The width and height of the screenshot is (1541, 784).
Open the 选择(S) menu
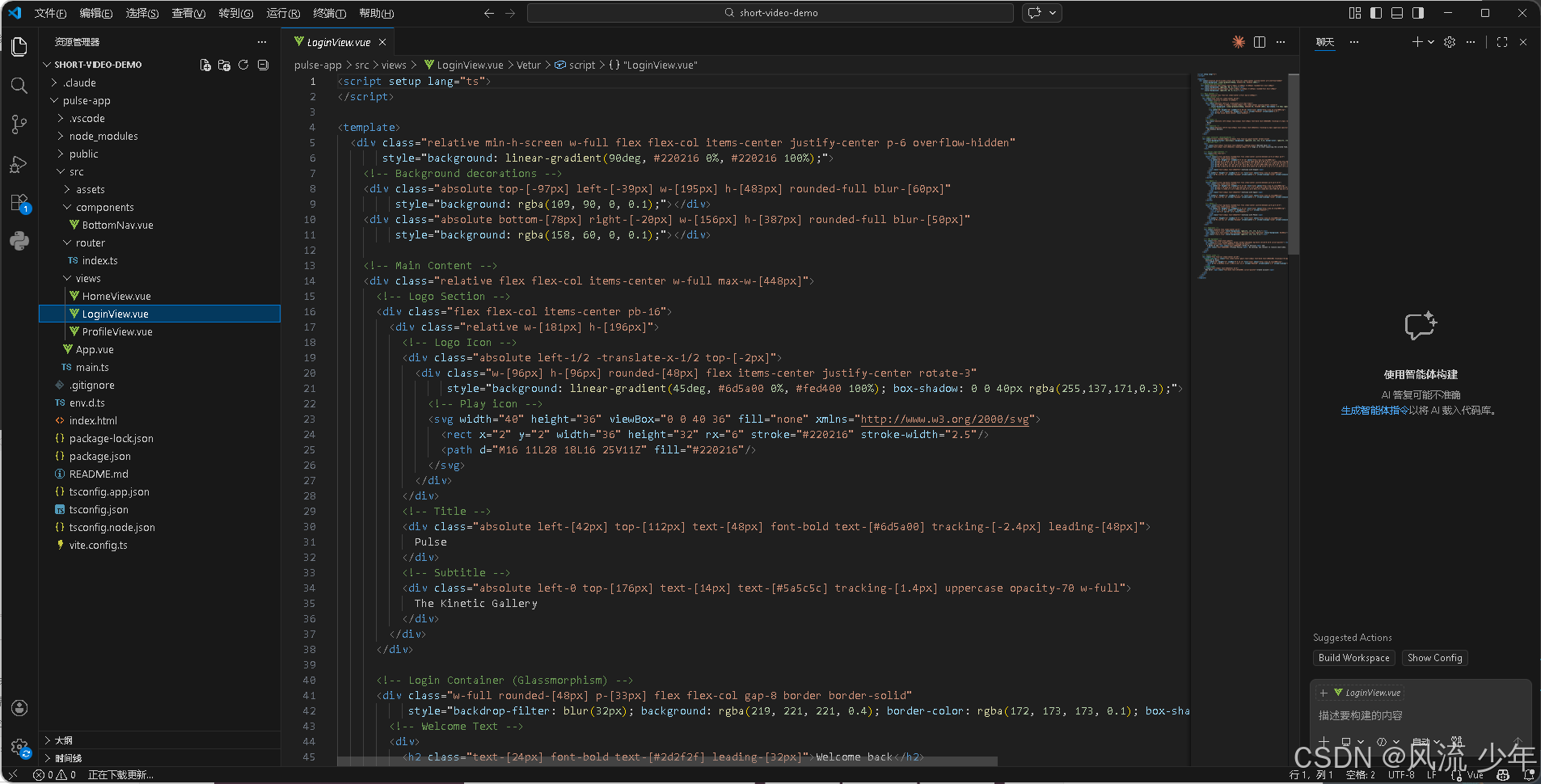142,13
